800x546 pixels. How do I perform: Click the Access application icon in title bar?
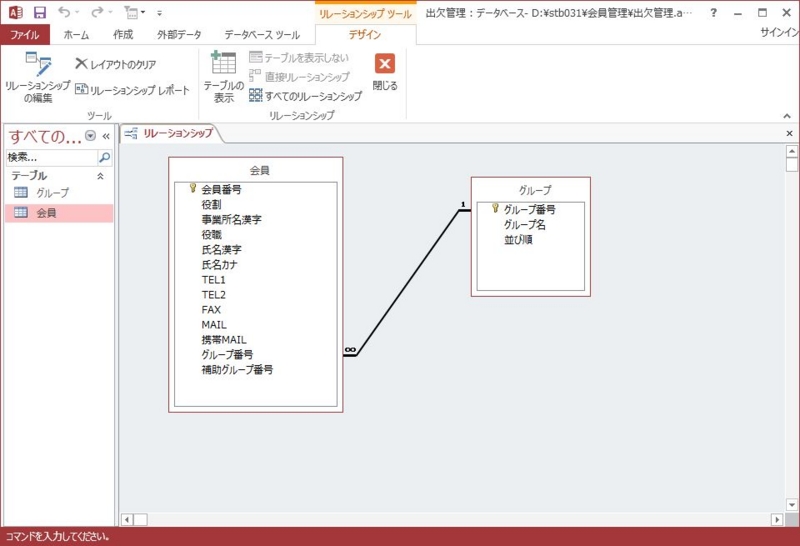pos(15,12)
